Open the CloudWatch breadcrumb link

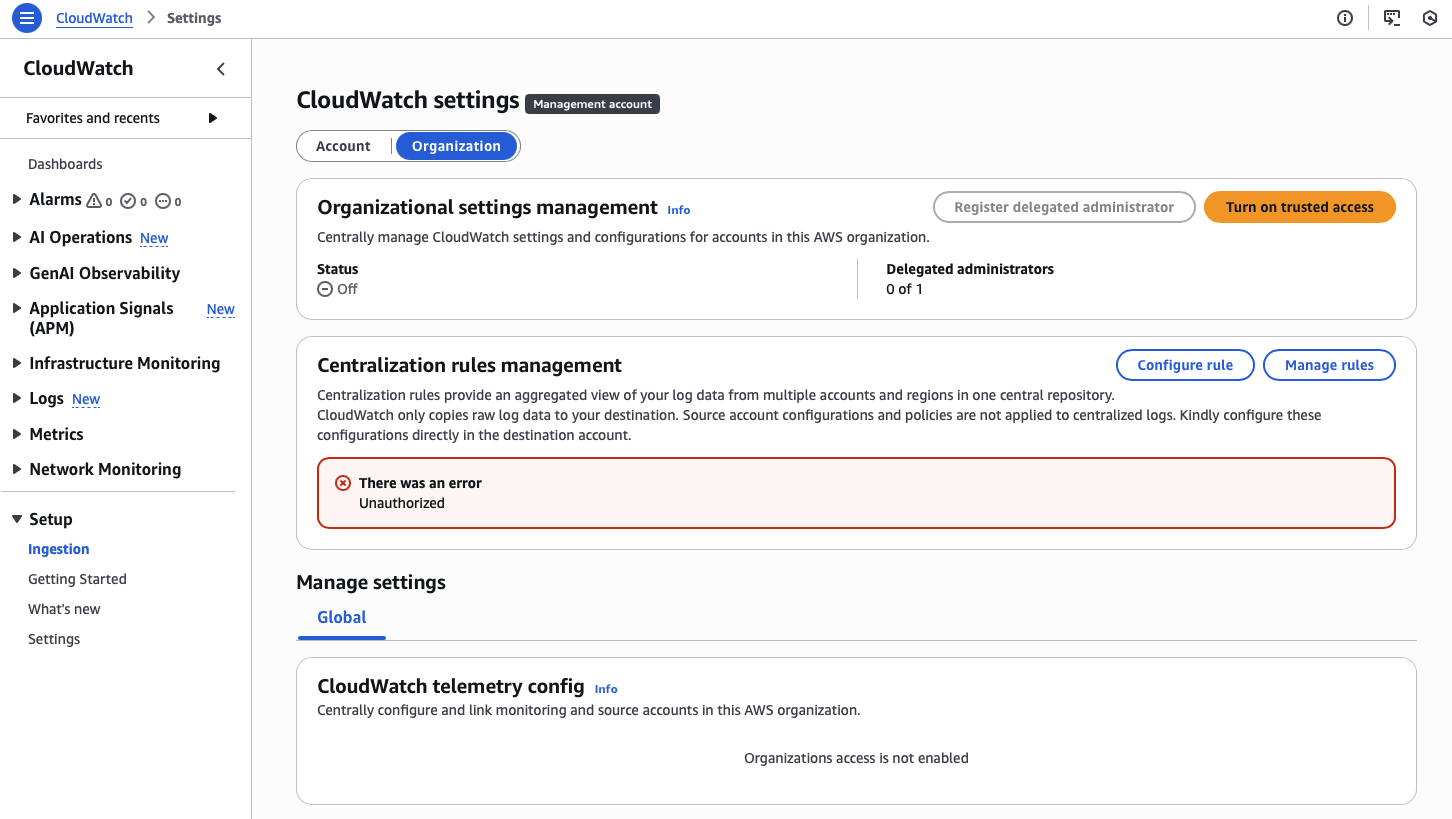(94, 18)
